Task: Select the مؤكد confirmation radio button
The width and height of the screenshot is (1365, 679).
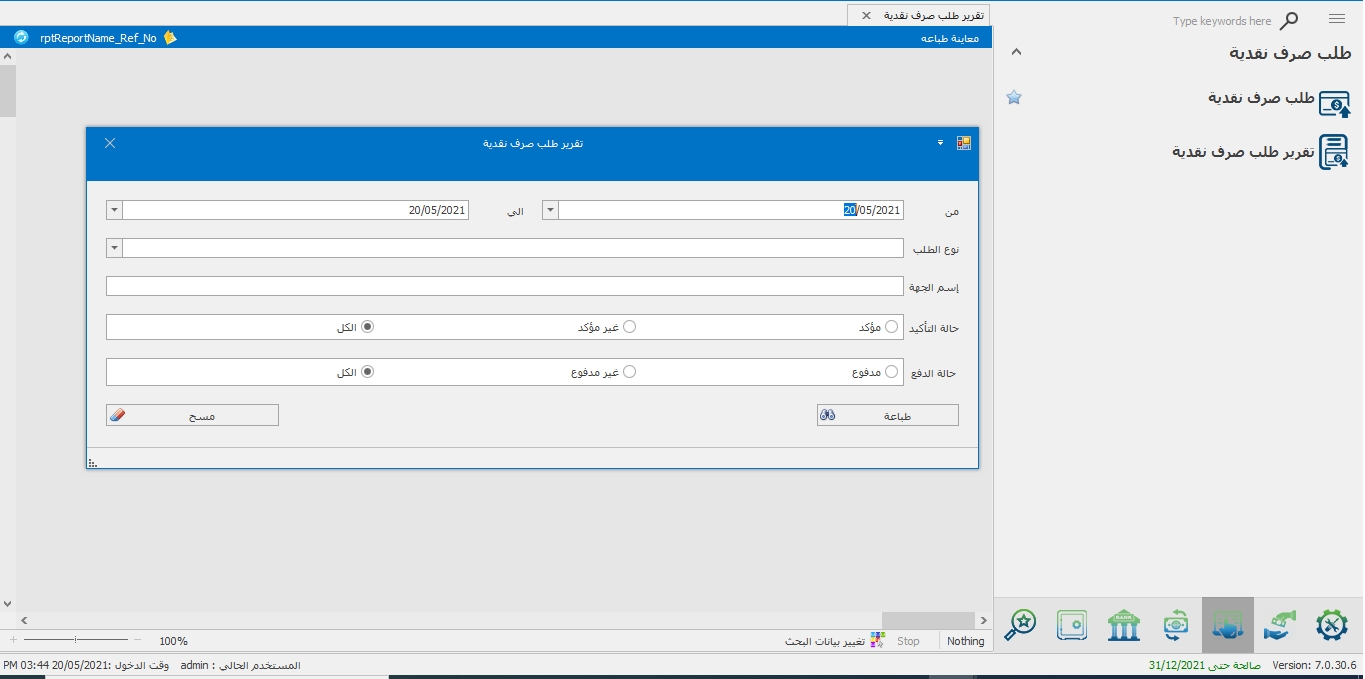Action: [x=891, y=327]
